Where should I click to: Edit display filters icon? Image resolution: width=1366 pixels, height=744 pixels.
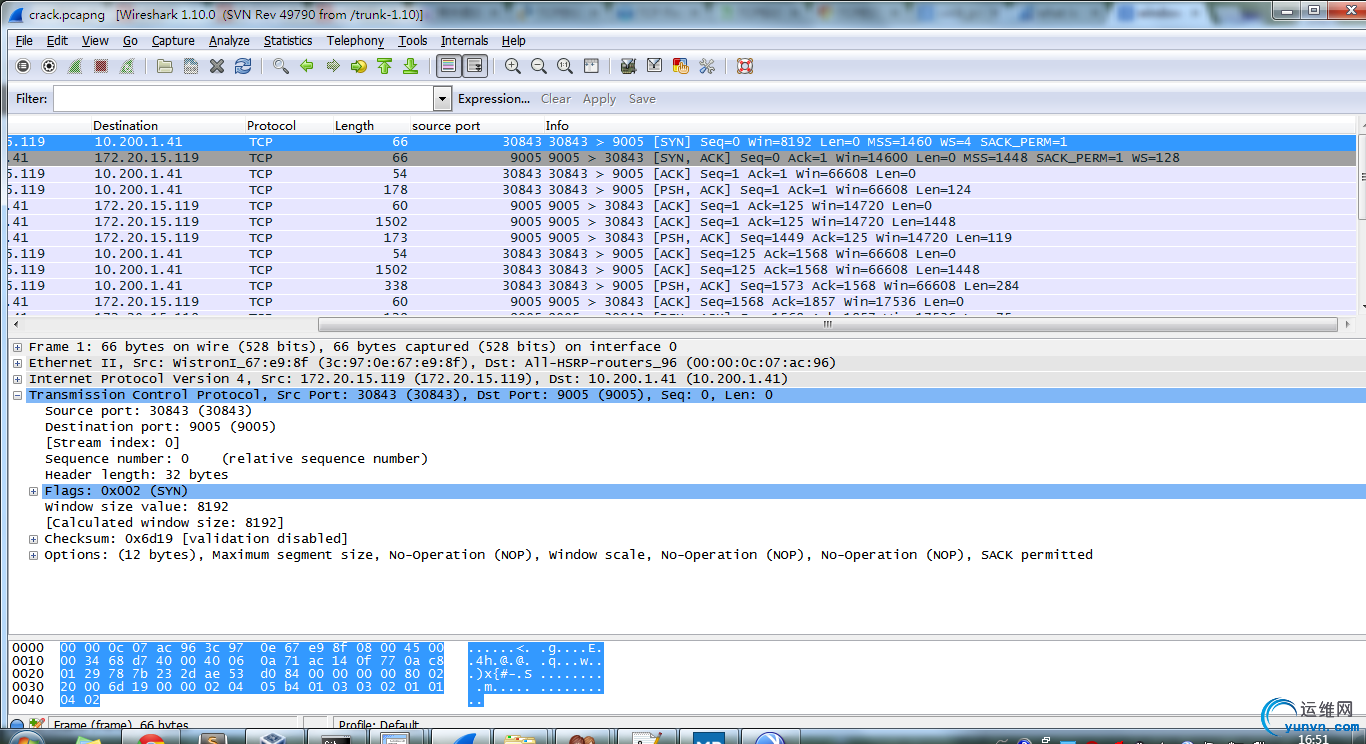[x=655, y=66]
